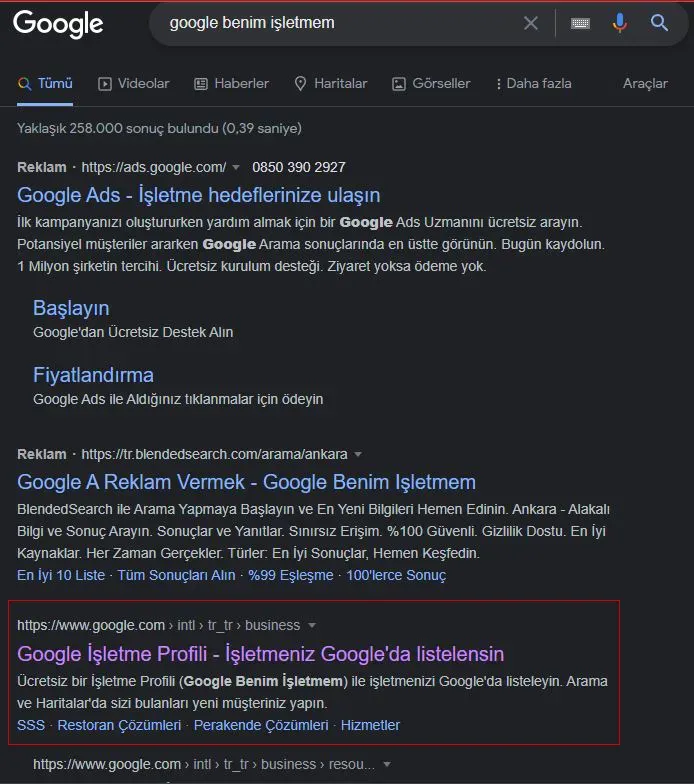694x784 pixels.
Task: Click the https://ads.google.com/ ad URL
Action: [154, 167]
